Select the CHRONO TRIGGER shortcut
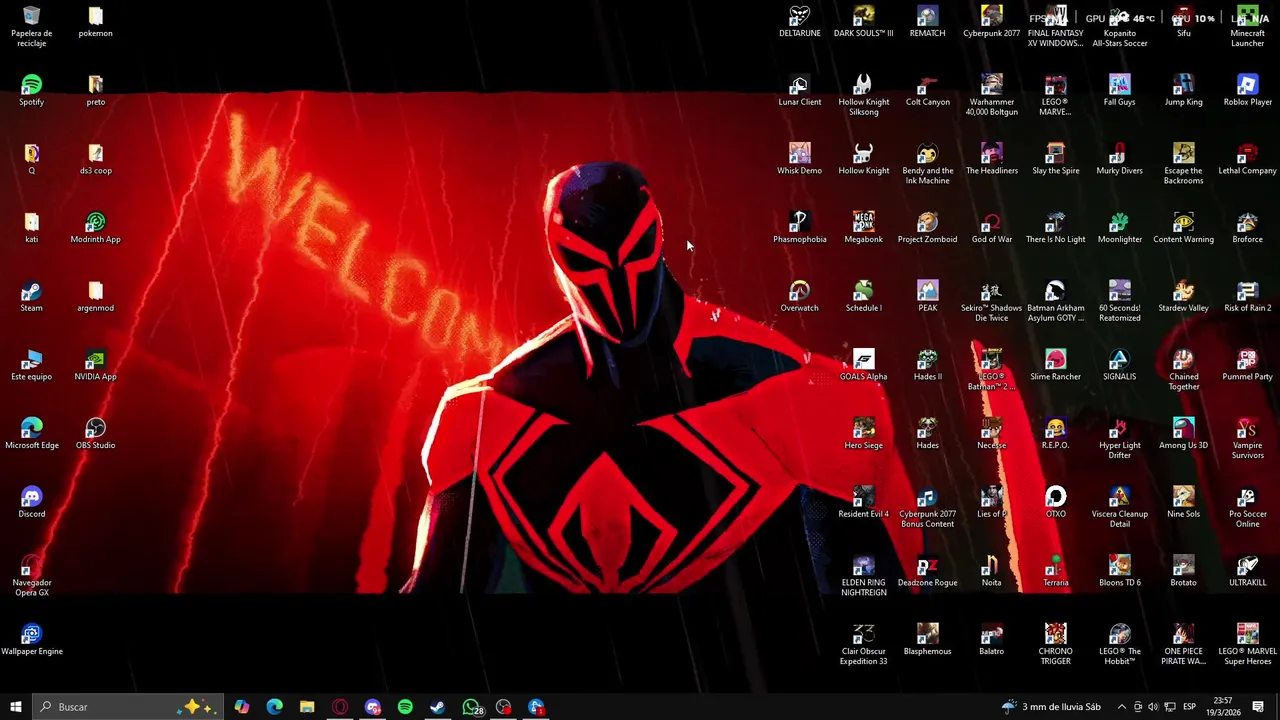Screen dimensions: 1280x720 pyautogui.click(x=1055, y=644)
